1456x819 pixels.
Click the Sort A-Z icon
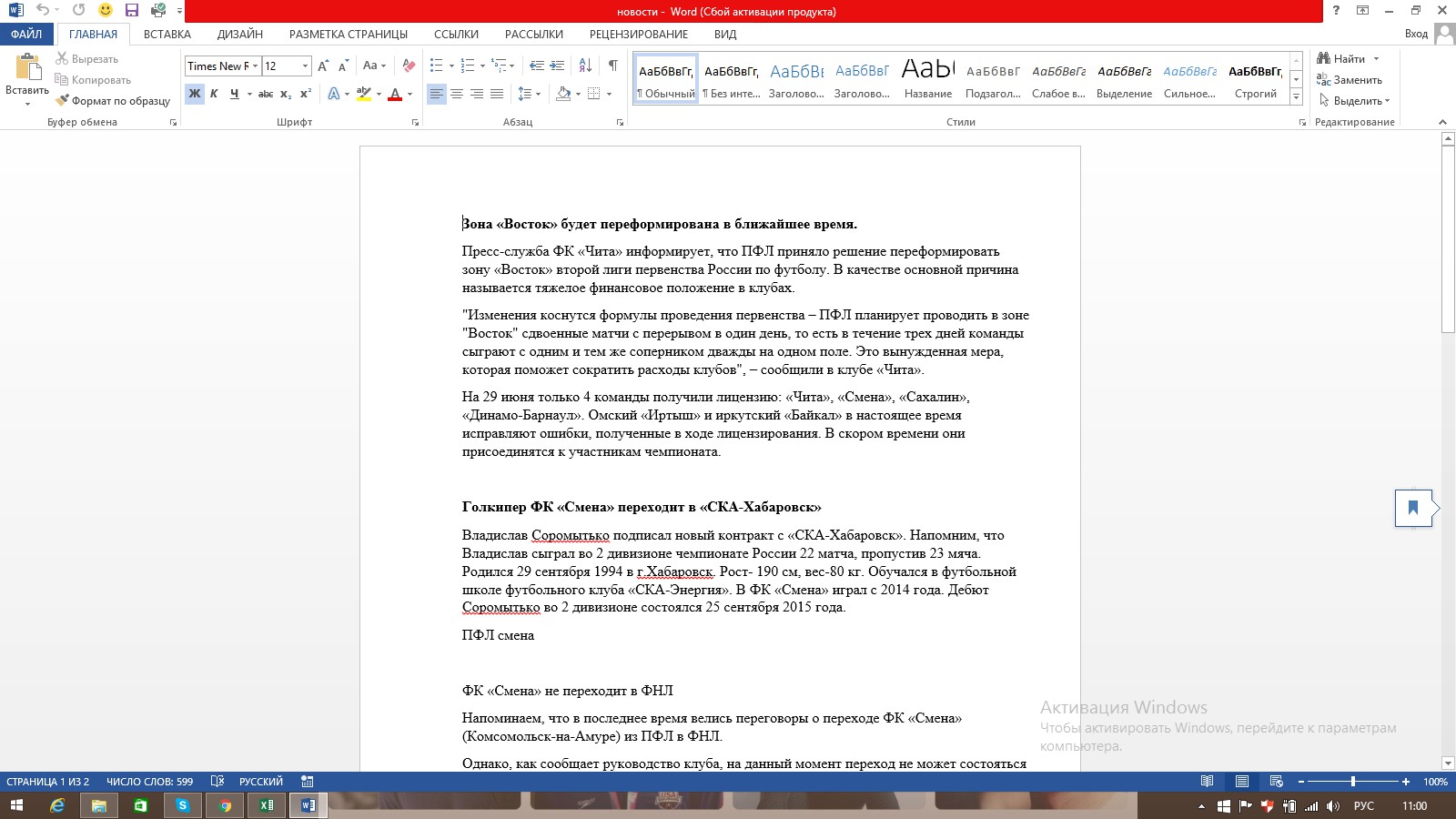[585, 66]
